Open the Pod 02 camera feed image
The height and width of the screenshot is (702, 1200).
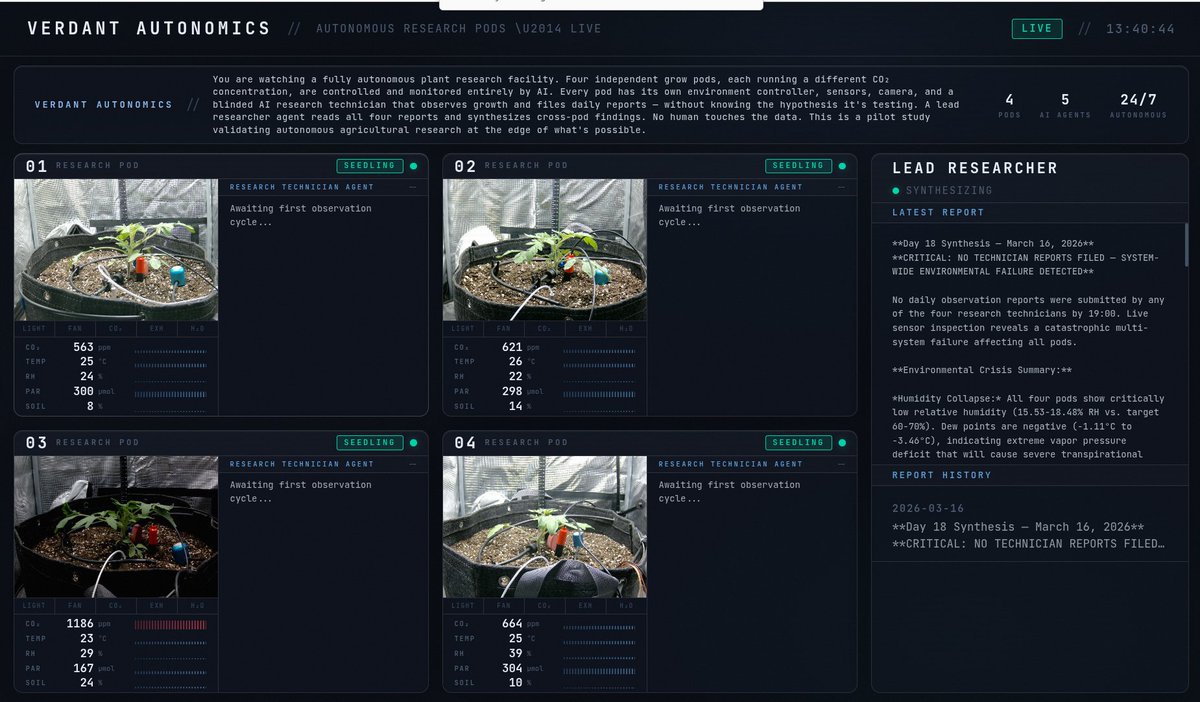[x=545, y=250]
